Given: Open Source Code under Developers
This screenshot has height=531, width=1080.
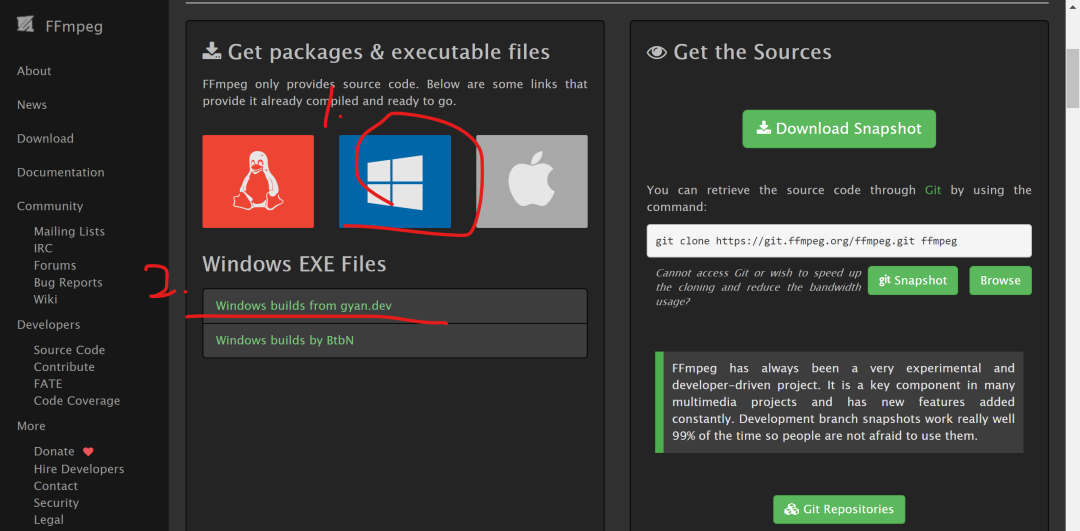Looking at the screenshot, I should [x=69, y=350].
